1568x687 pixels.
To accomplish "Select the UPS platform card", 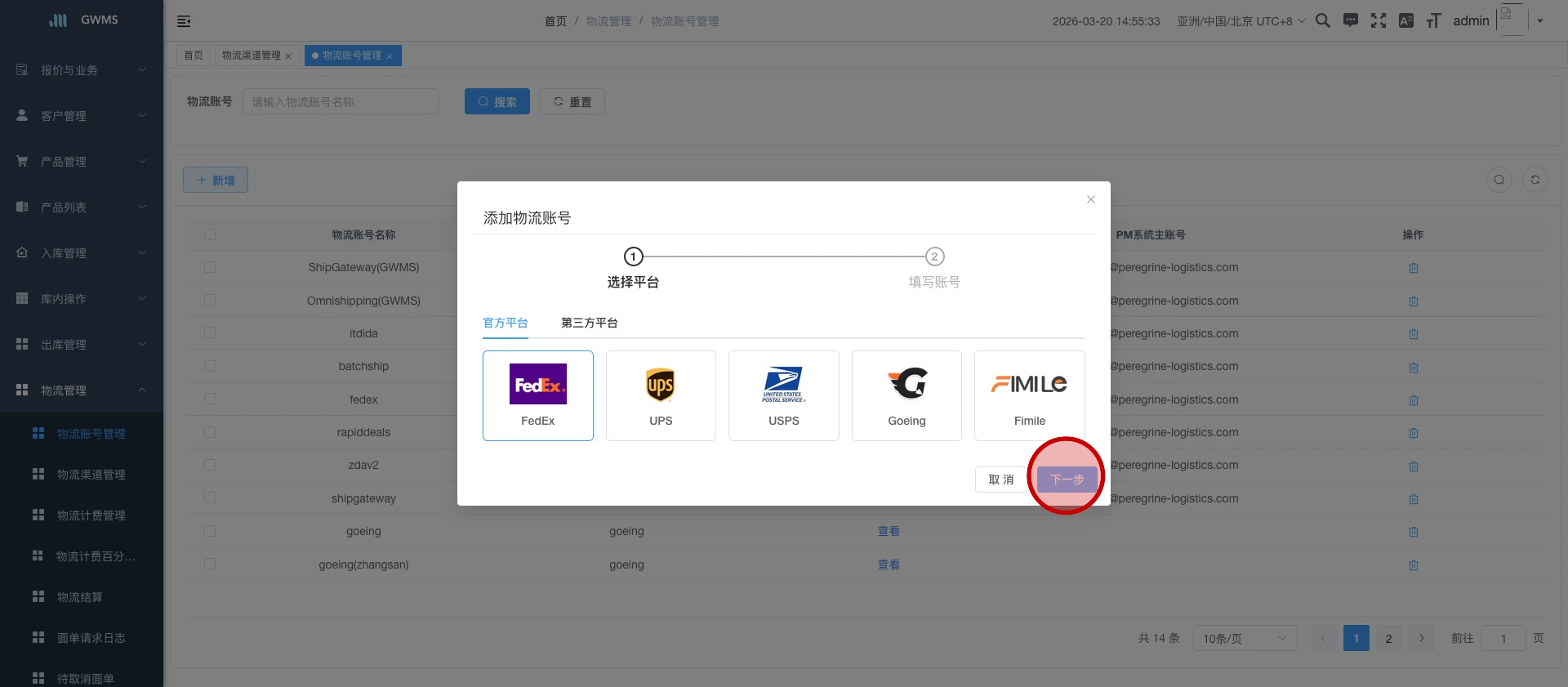I will (x=661, y=395).
